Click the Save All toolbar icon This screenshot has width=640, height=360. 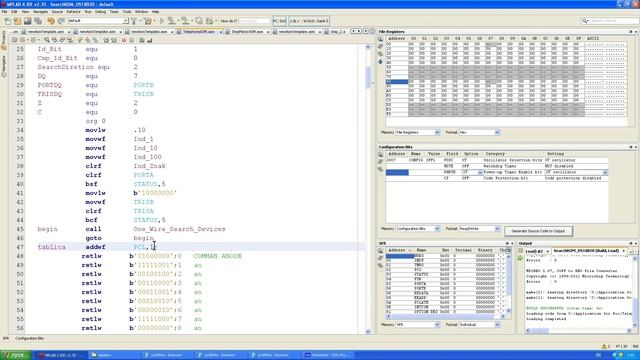click(38, 21)
